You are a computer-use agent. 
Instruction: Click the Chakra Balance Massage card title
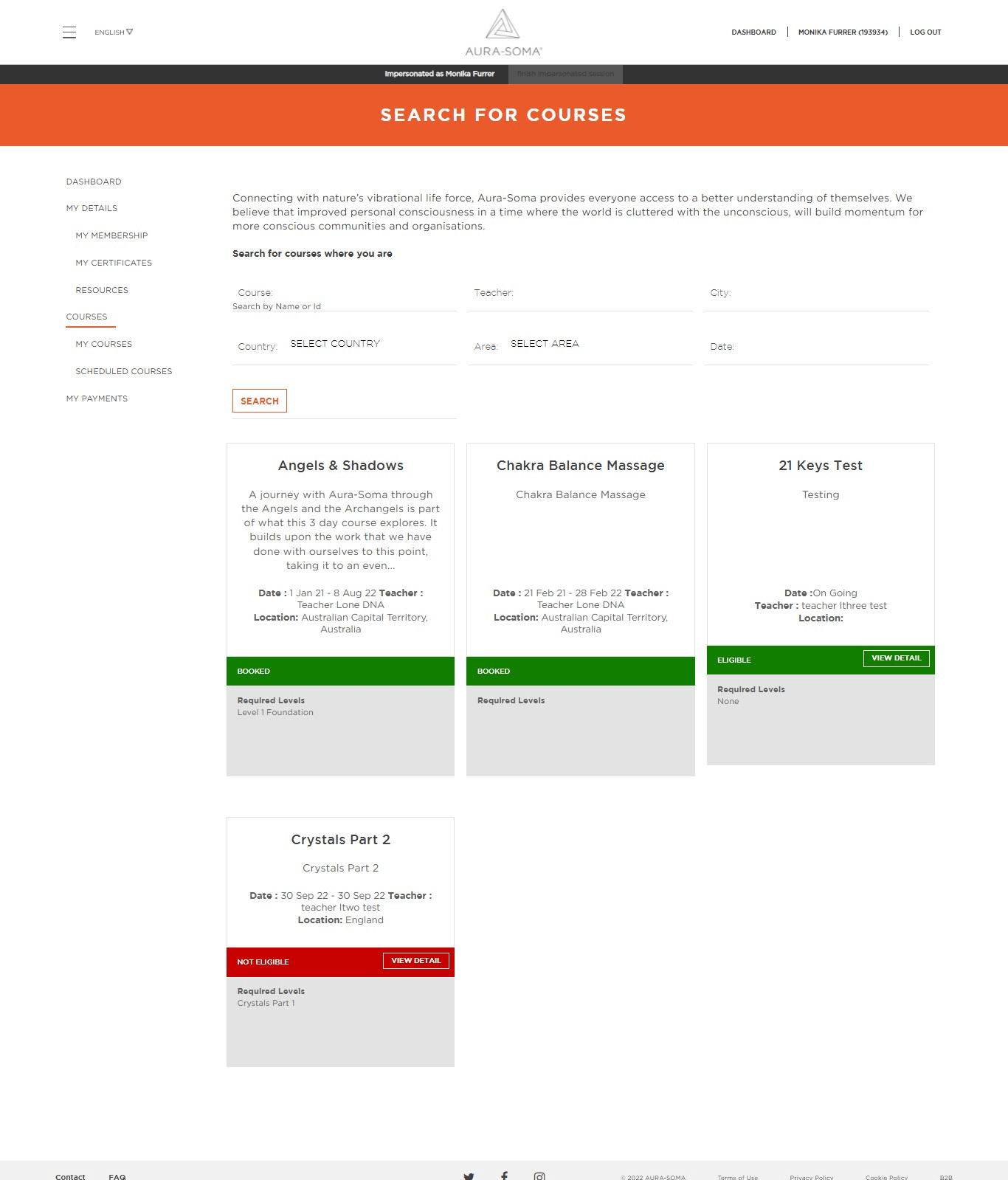[x=581, y=466]
